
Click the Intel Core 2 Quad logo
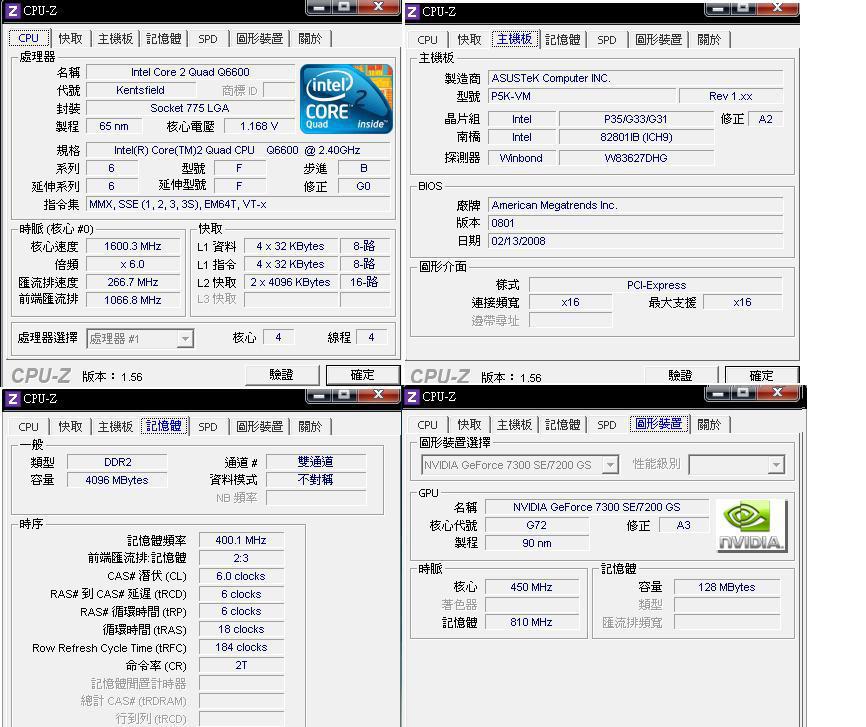pos(346,99)
